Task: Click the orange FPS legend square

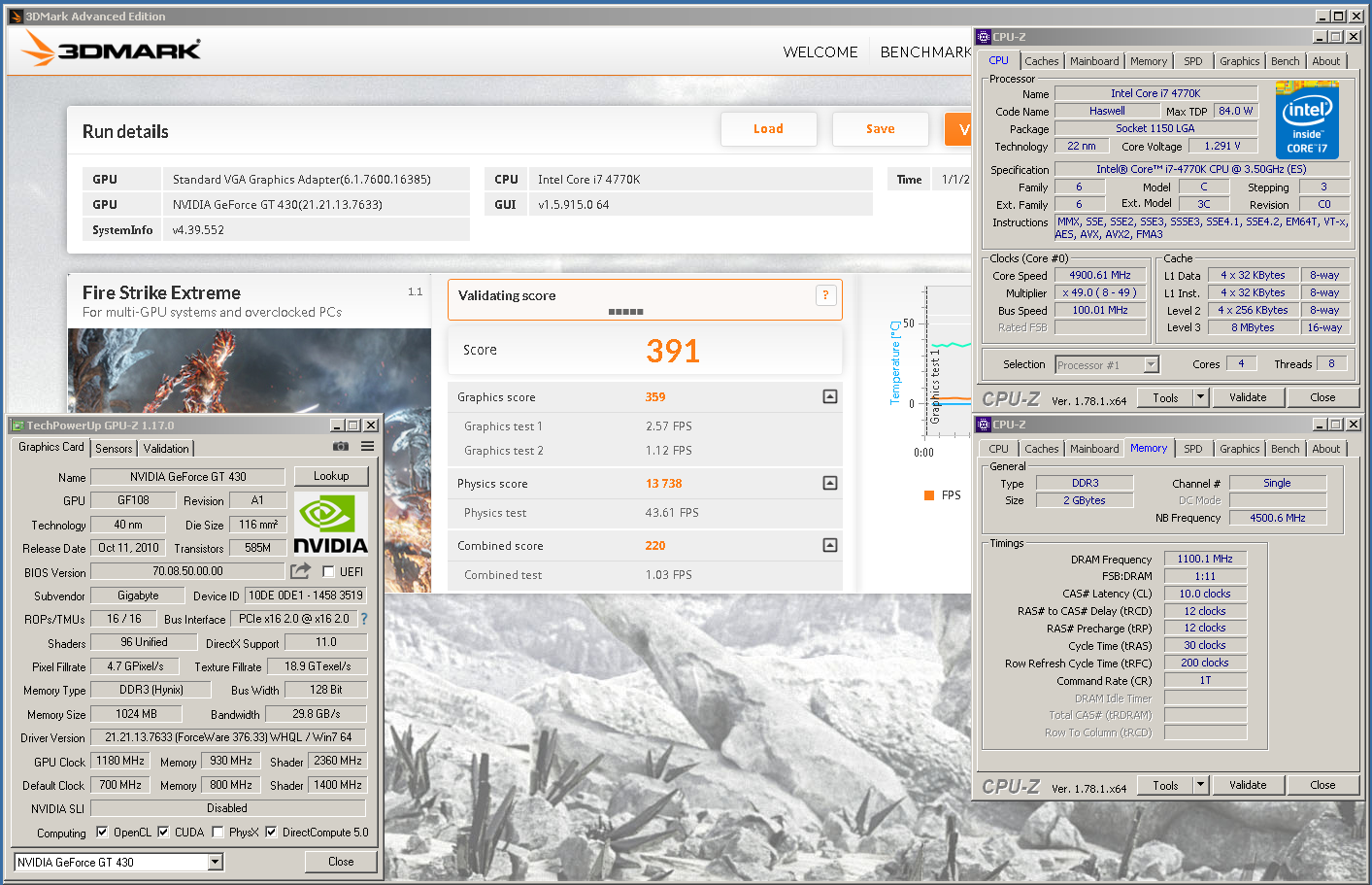Action: 929,495
